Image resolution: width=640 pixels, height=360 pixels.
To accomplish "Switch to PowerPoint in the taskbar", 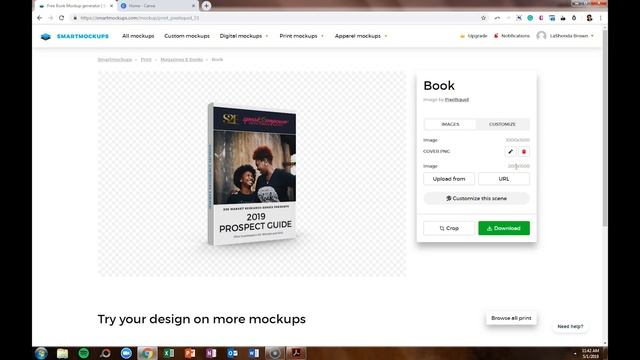I will click(x=190, y=353).
